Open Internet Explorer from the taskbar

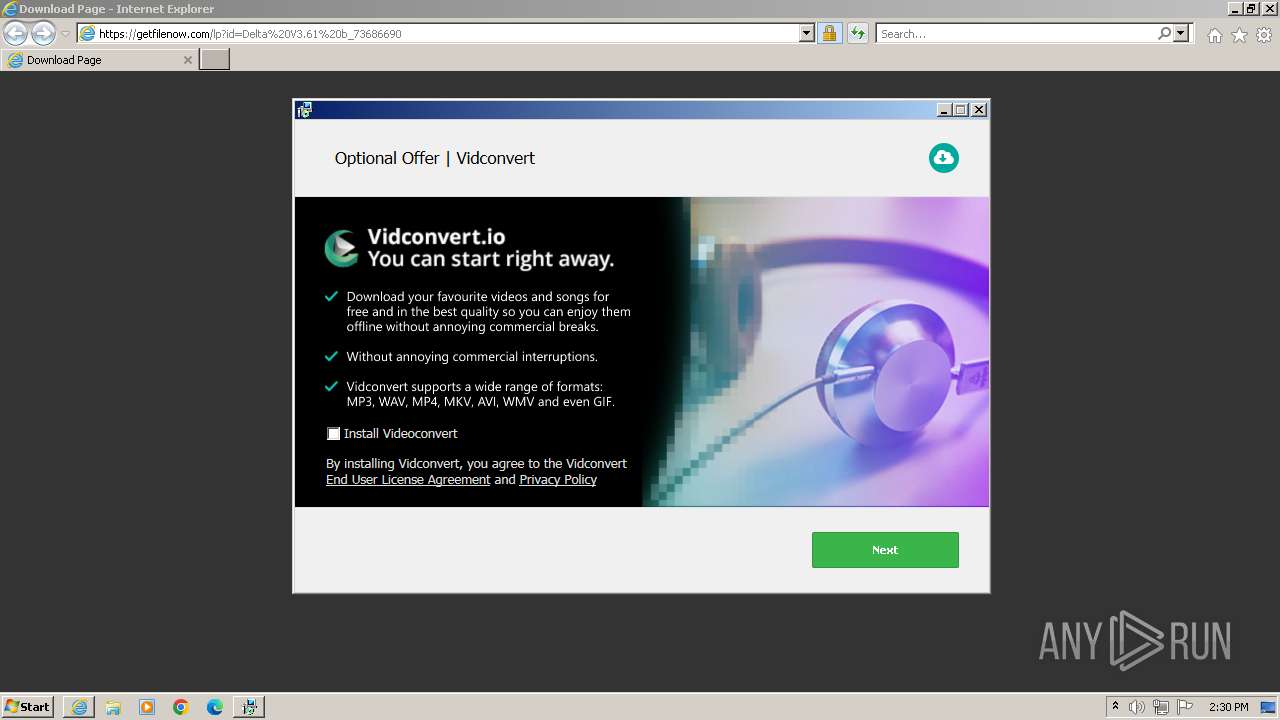79,707
